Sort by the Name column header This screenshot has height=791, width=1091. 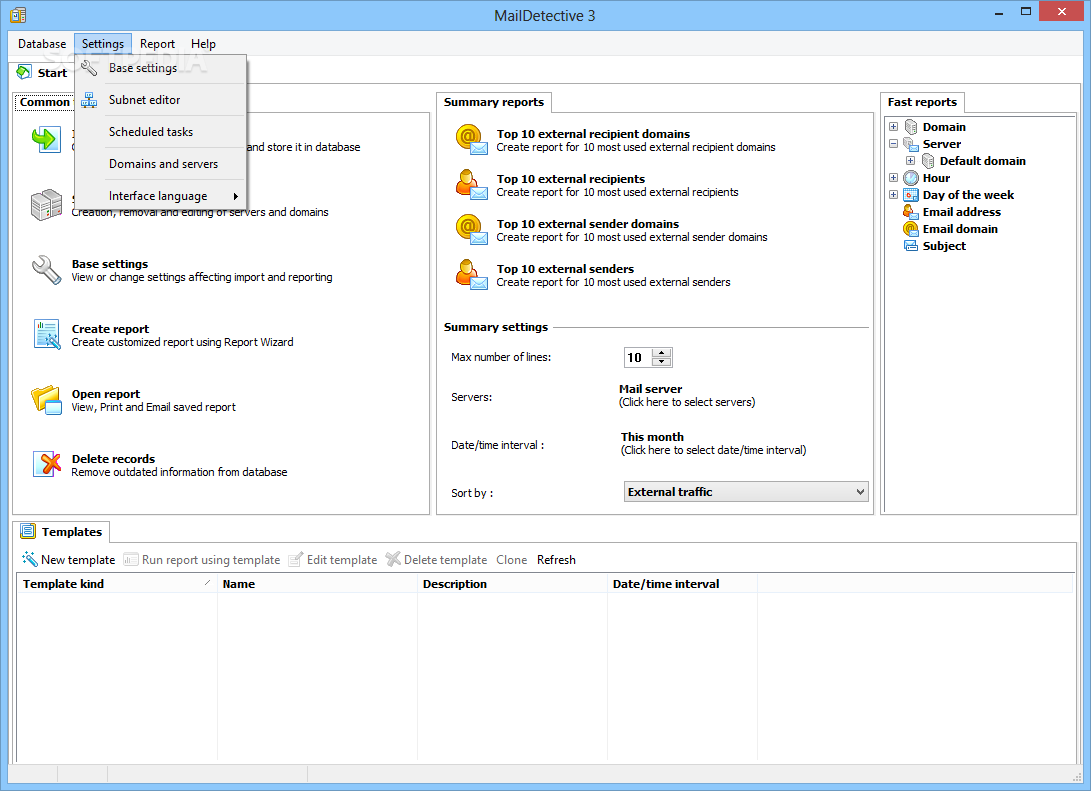317,584
